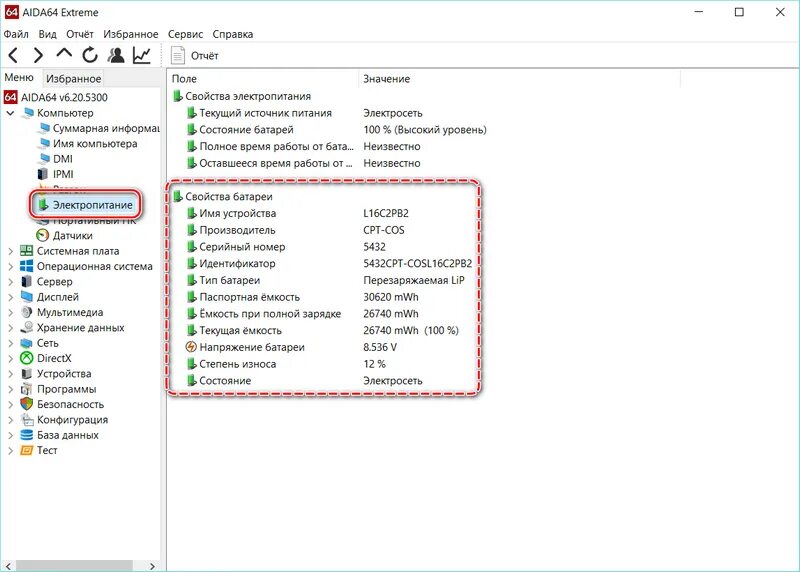The height and width of the screenshot is (572, 800).
Task: Click the Операционная система Windows icon
Action: pyautogui.click(x=27, y=266)
